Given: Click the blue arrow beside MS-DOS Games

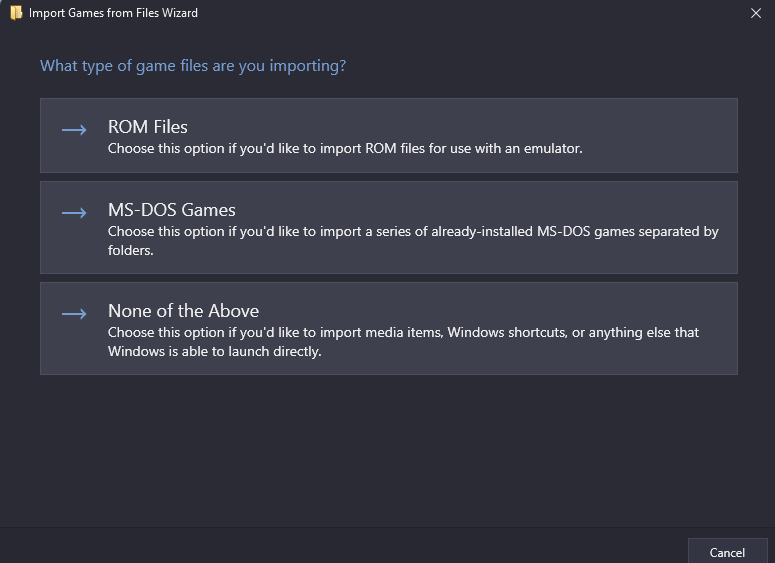Looking at the screenshot, I should (x=74, y=213).
